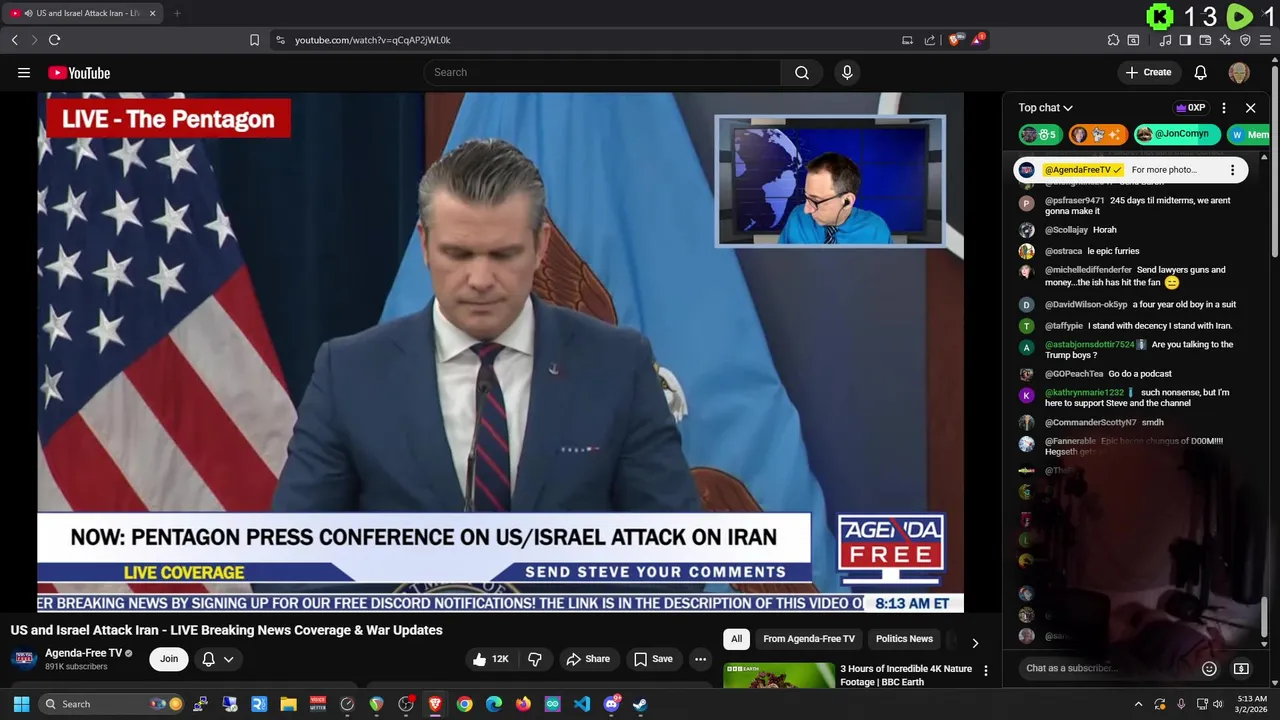The height and width of the screenshot is (720, 1280).
Task: Like the video with thumbs up
Action: pos(492,659)
